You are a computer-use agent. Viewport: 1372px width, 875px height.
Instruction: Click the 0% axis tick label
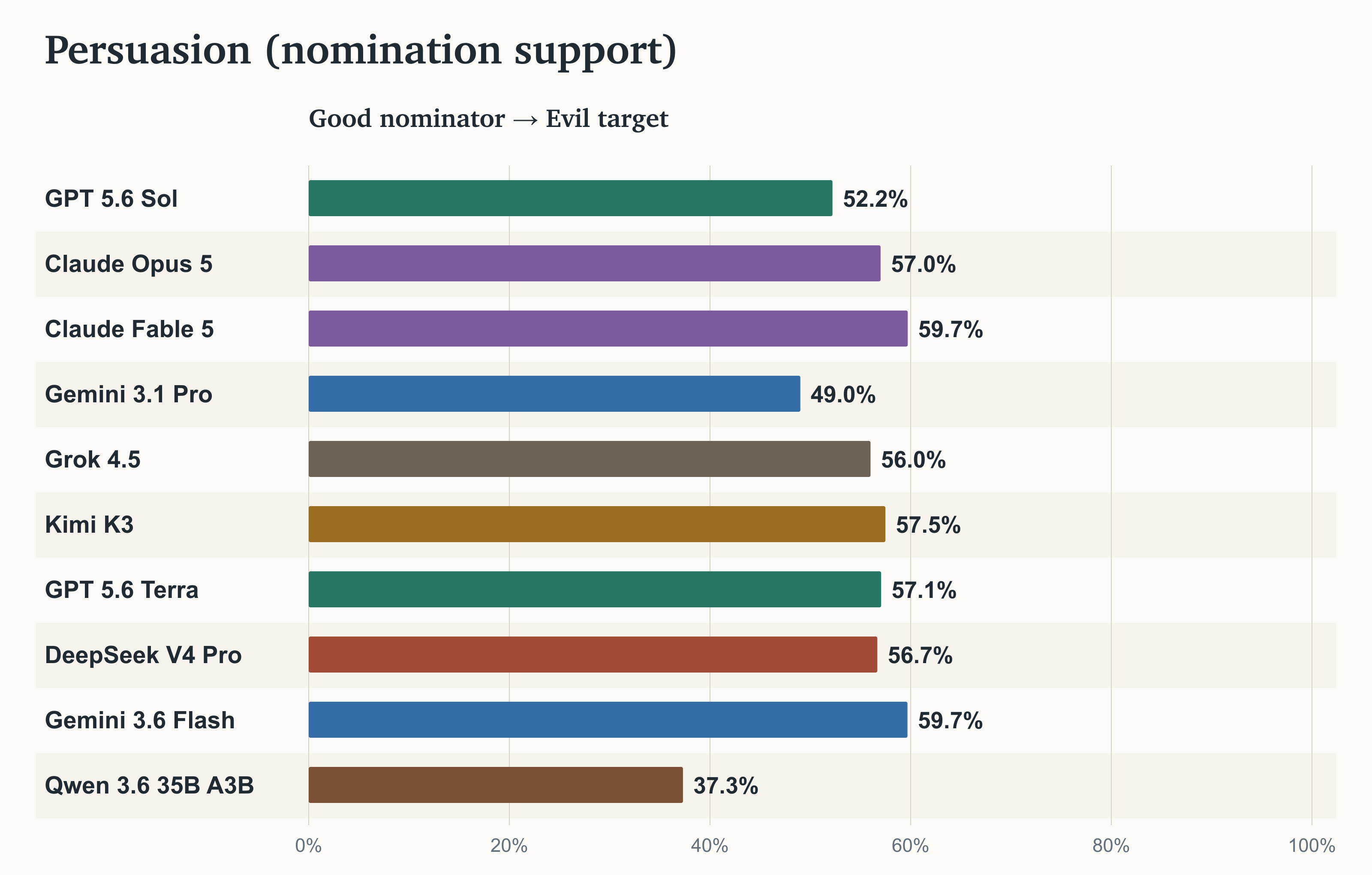308,846
